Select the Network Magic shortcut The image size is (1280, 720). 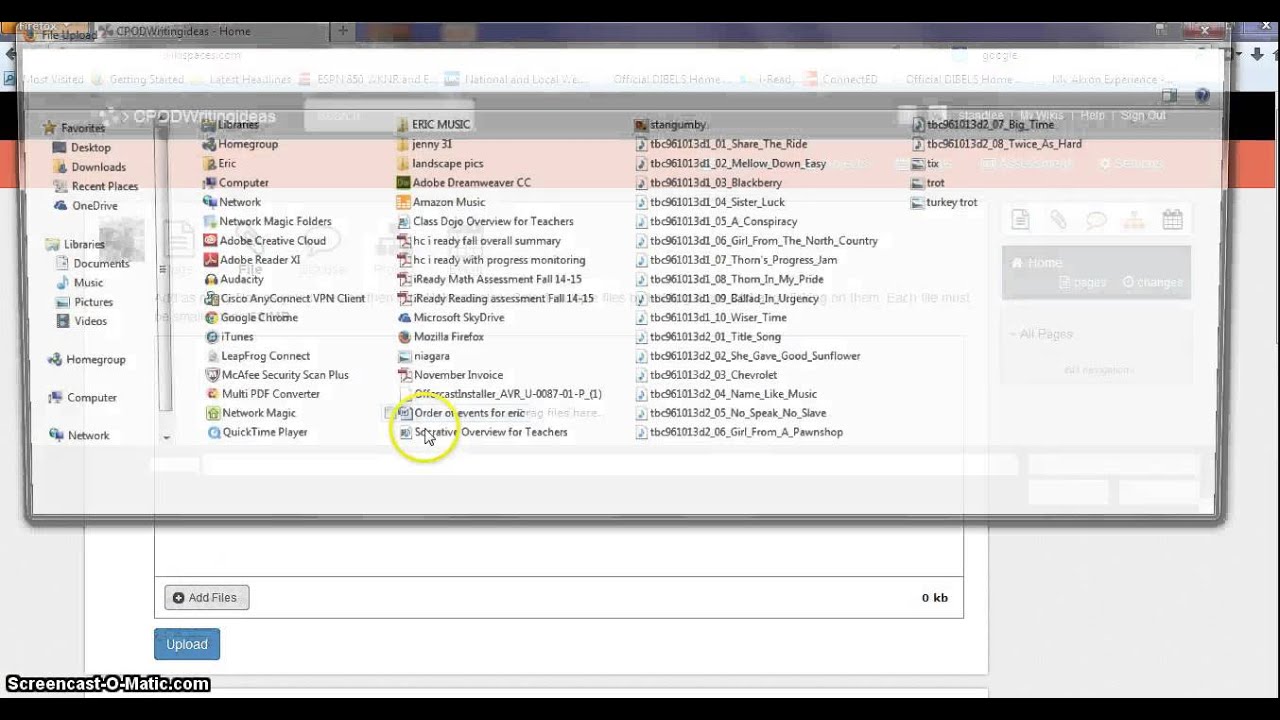pyautogui.click(x=250, y=413)
